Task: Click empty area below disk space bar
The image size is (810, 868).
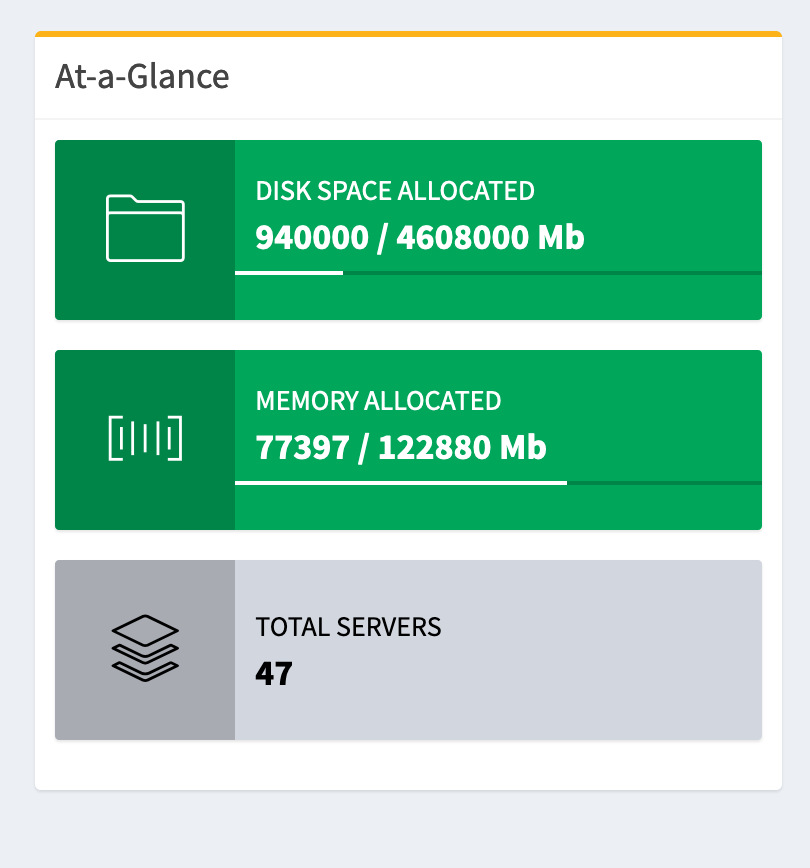Action: 500,298
